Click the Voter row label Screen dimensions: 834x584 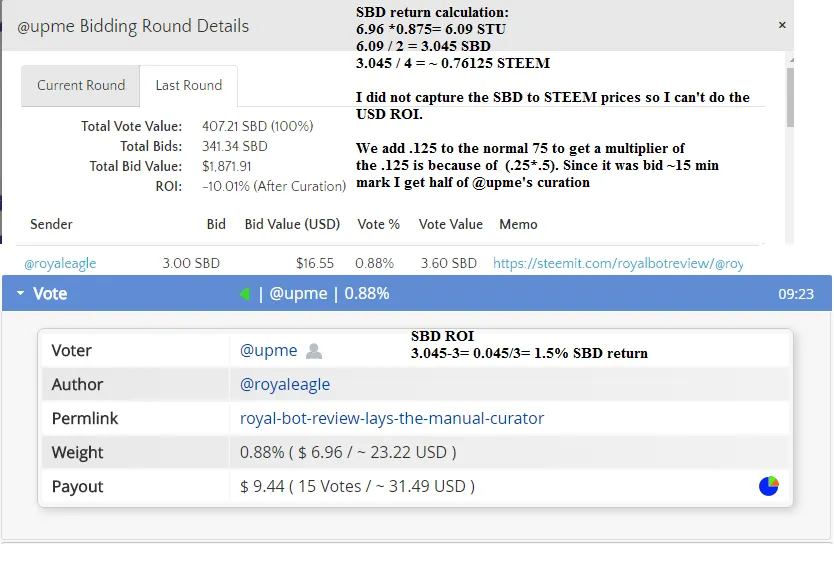pyautogui.click(x=71, y=351)
